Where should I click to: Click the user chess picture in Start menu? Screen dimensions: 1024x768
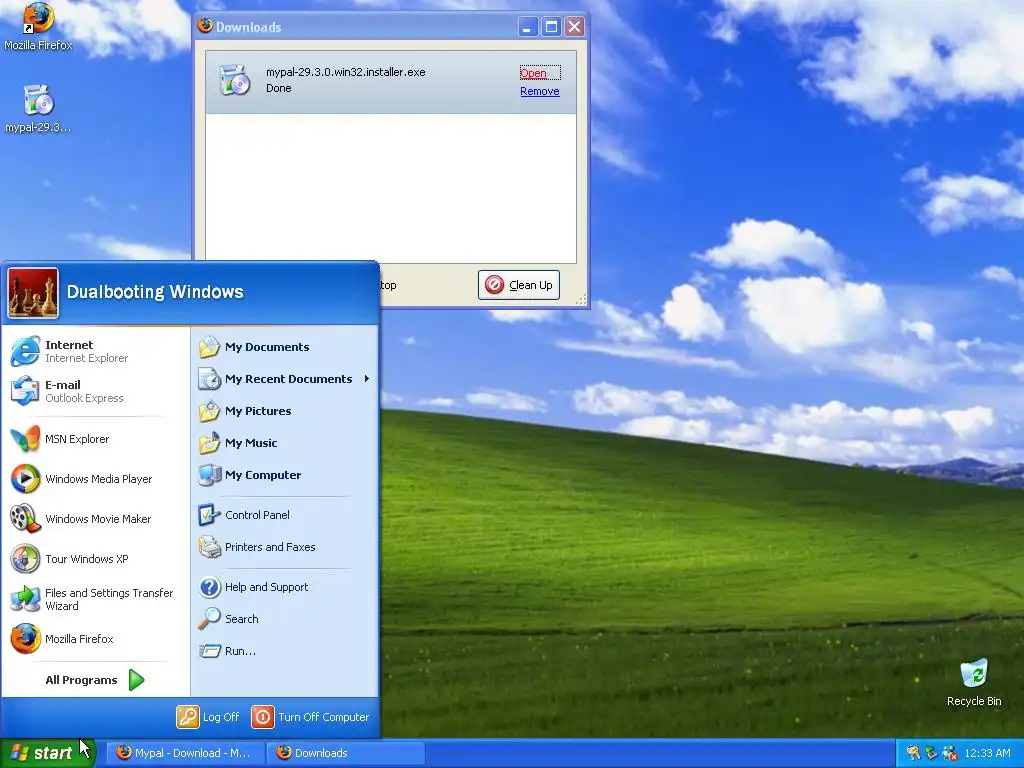33,293
